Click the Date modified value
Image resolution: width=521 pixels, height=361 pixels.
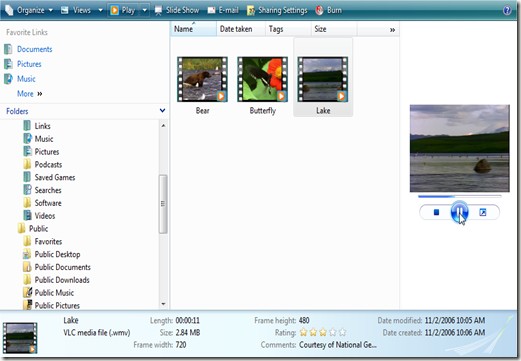pos(455,320)
